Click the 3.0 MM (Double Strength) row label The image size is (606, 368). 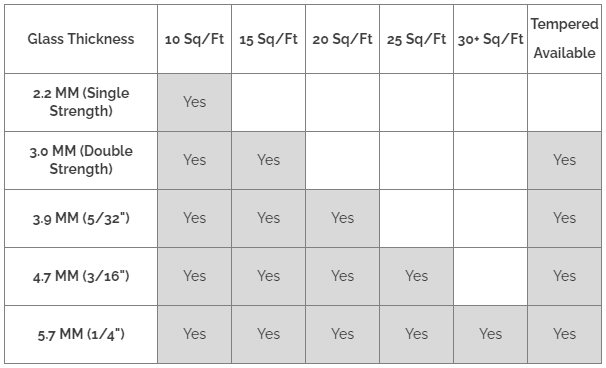point(81,160)
